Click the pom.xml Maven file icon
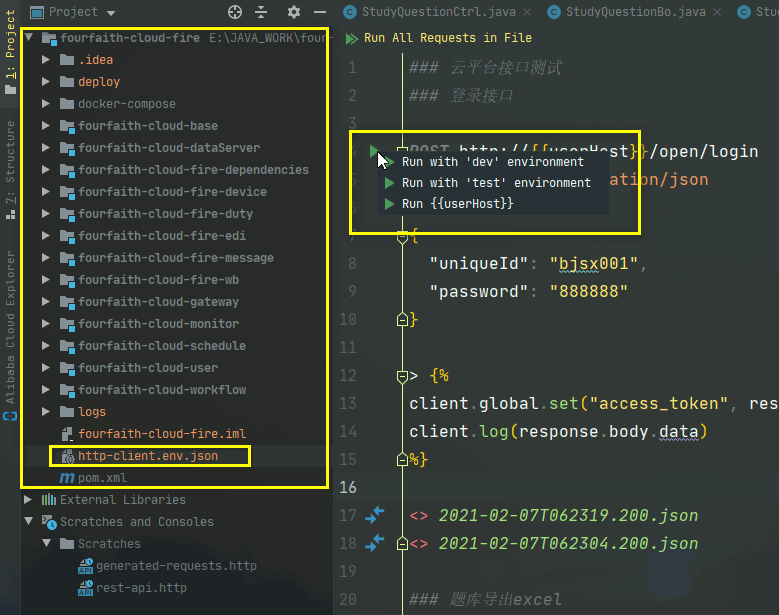Viewport: 779px width, 615px height. 67,478
